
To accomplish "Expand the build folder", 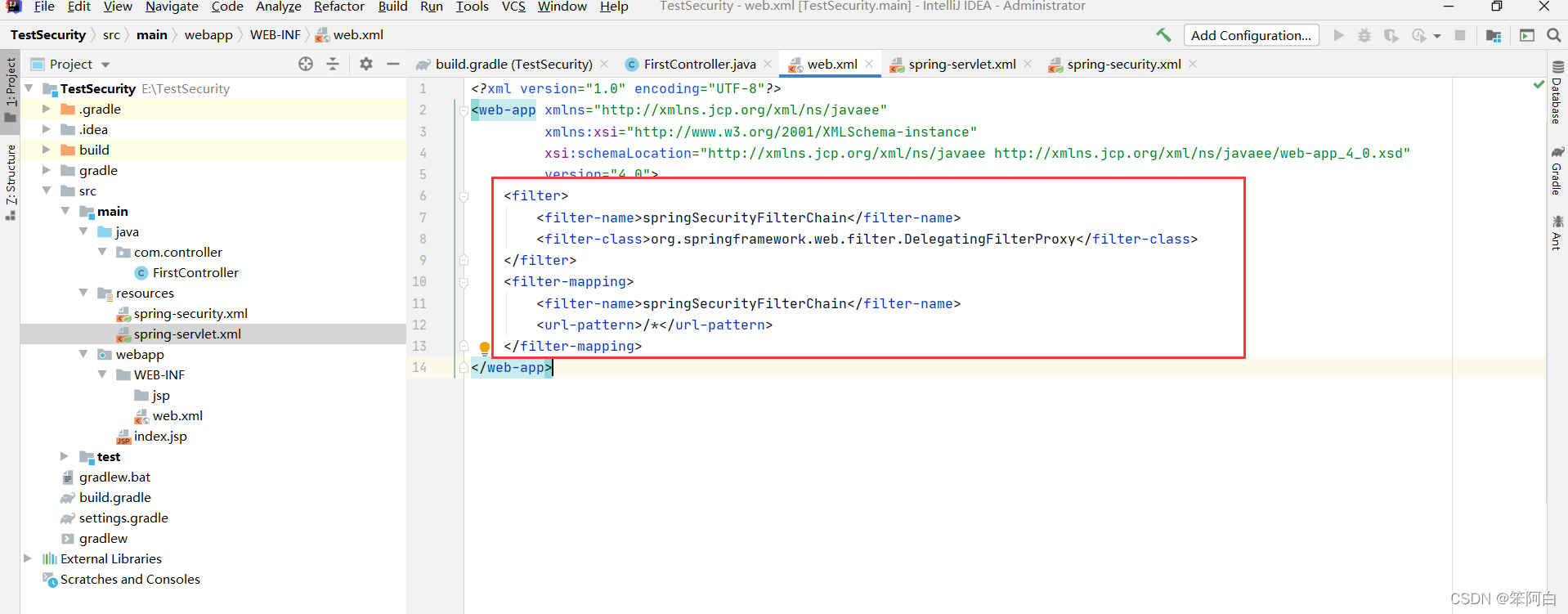I will coord(46,150).
